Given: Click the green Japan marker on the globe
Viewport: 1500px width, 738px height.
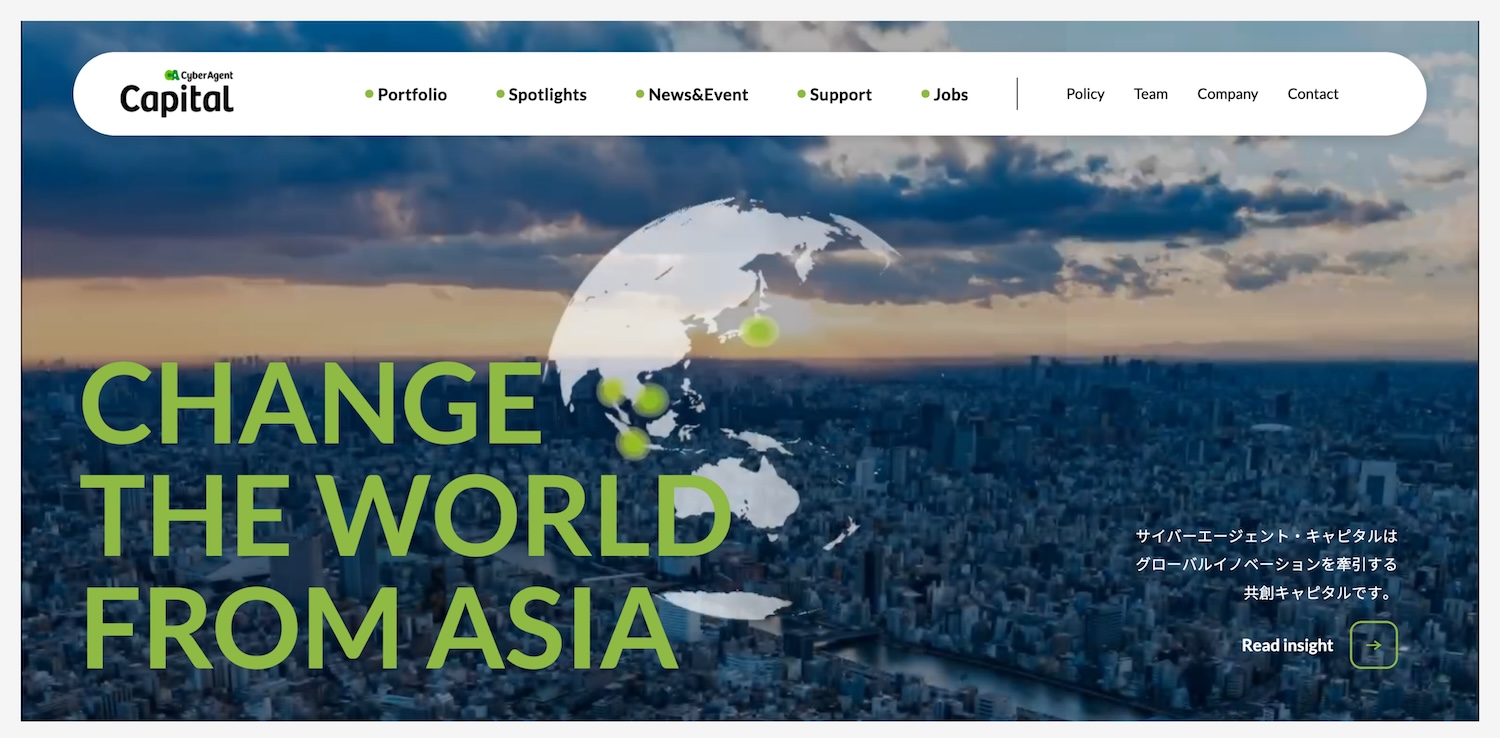Looking at the screenshot, I should pyautogui.click(x=759, y=330).
